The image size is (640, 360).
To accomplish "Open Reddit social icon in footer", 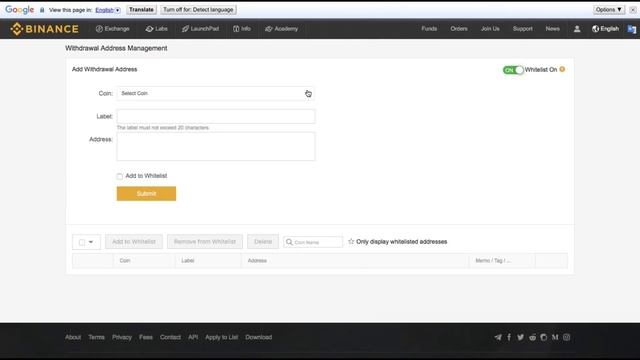I will pos(532,337).
